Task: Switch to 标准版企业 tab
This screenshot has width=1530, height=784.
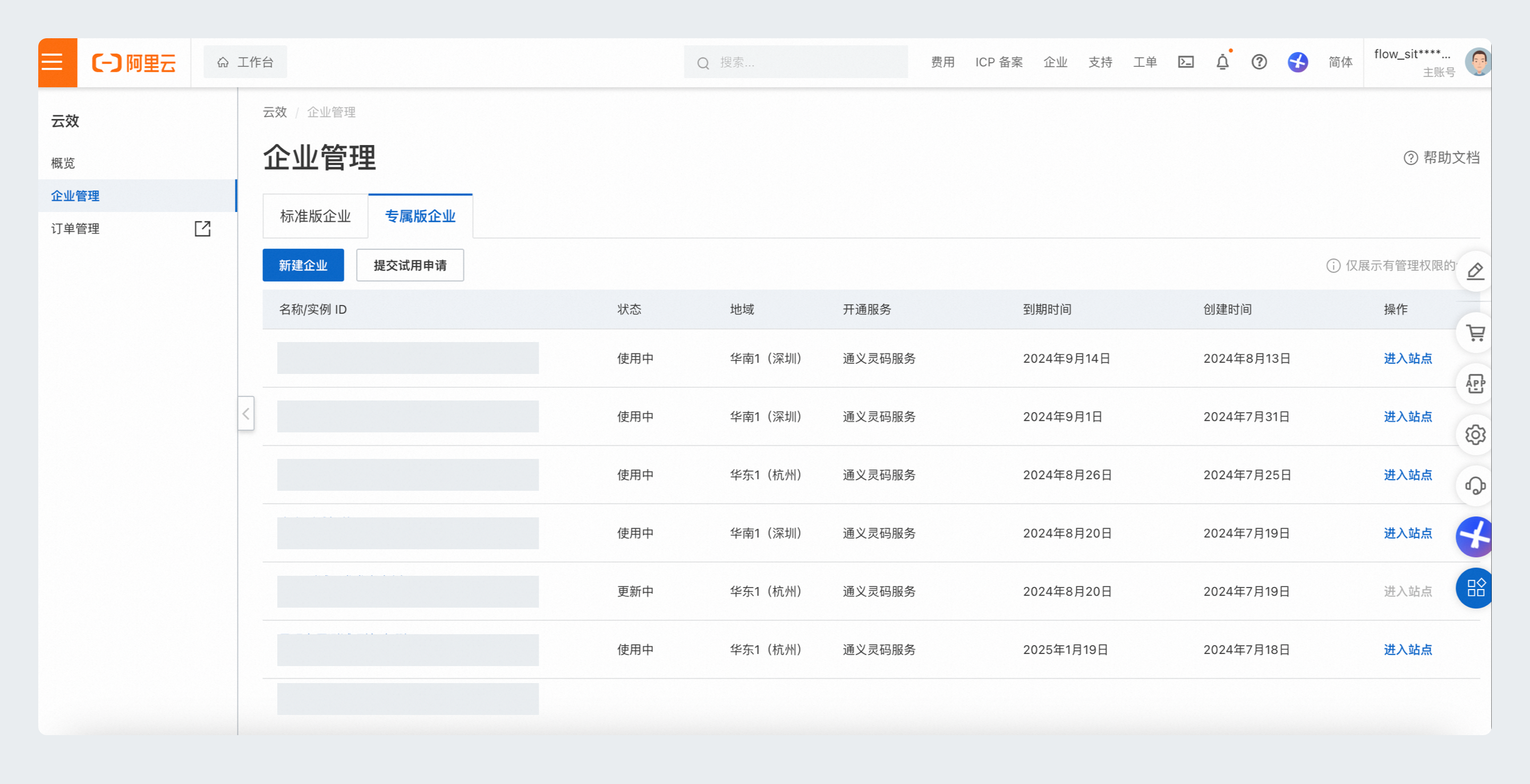Action: (x=316, y=216)
